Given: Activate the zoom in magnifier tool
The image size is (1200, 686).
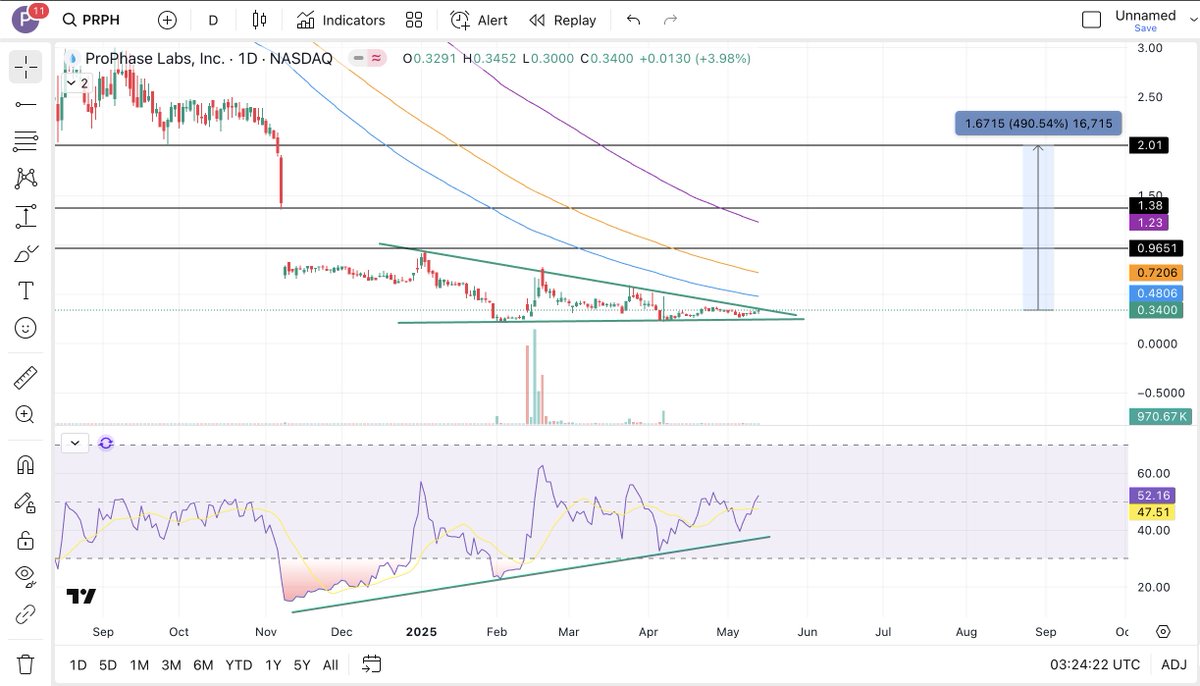Looking at the screenshot, I should click(x=26, y=414).
